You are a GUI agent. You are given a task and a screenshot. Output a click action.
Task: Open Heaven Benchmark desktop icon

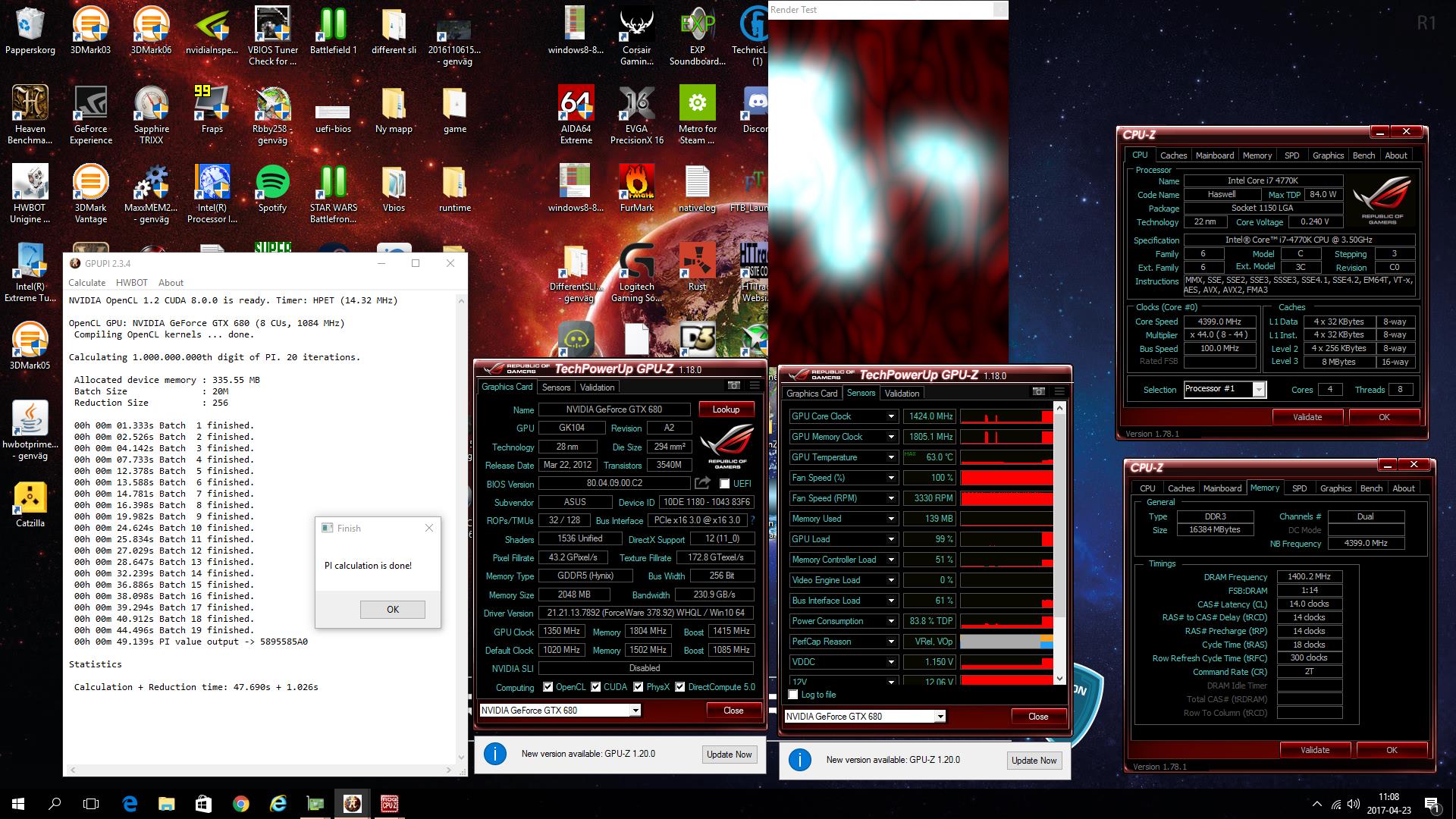tap(30, 114)
